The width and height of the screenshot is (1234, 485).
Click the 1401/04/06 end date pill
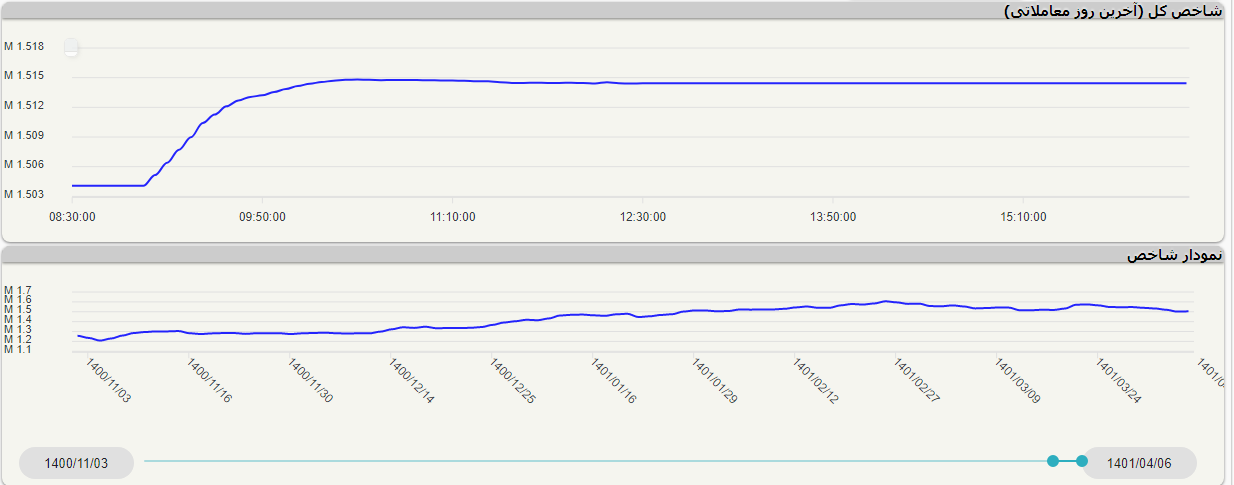1139,463
